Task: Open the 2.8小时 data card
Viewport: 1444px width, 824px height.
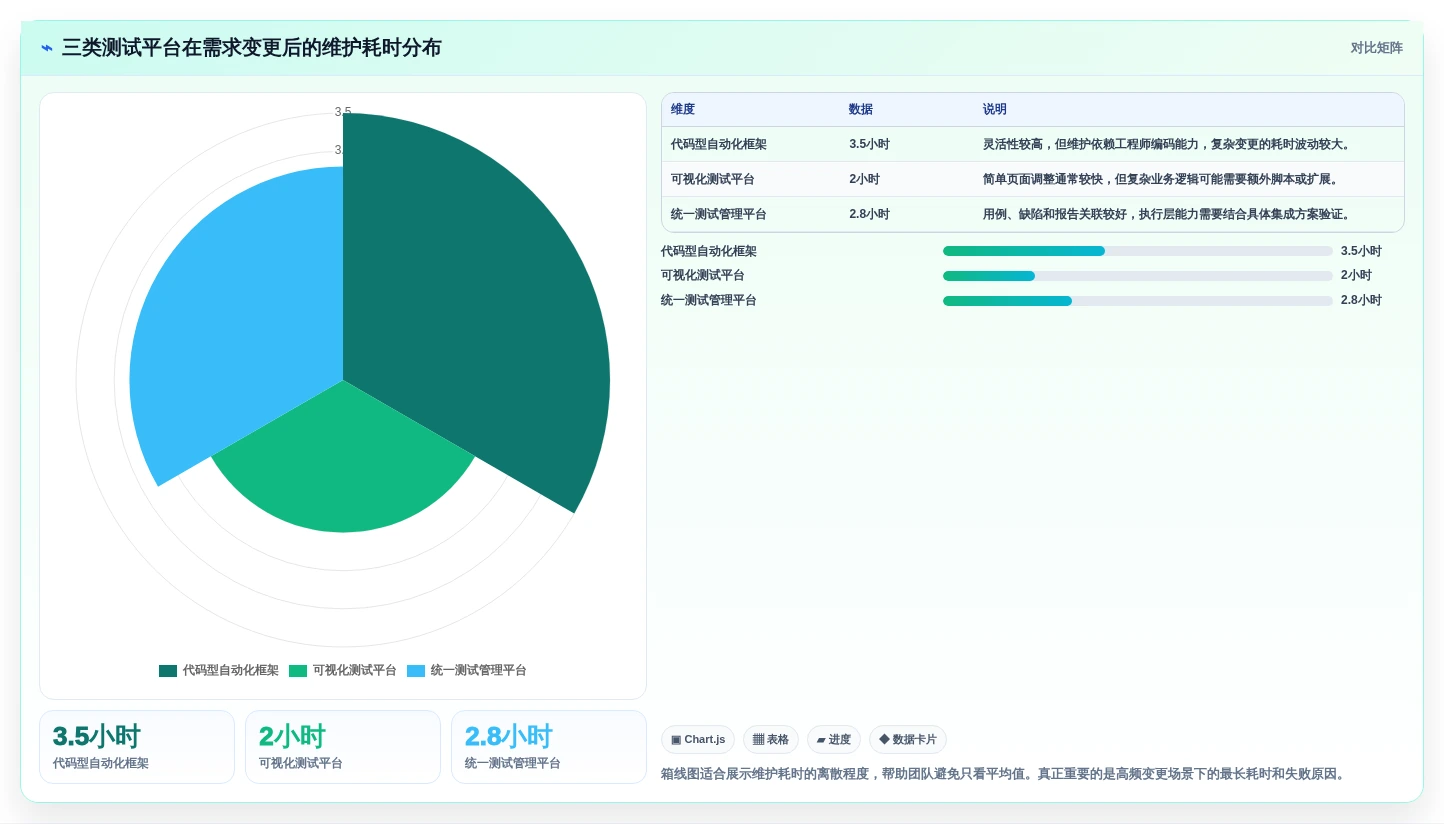Action: pyautogui.click(x=549, y=747)
